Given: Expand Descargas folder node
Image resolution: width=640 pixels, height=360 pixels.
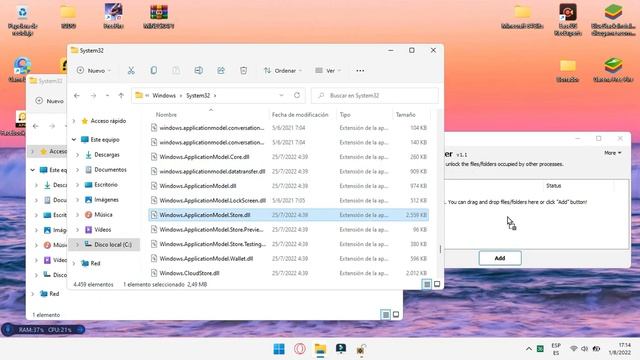Looking at the screenshot, I should pyautogui.click(x=77, y=155).
